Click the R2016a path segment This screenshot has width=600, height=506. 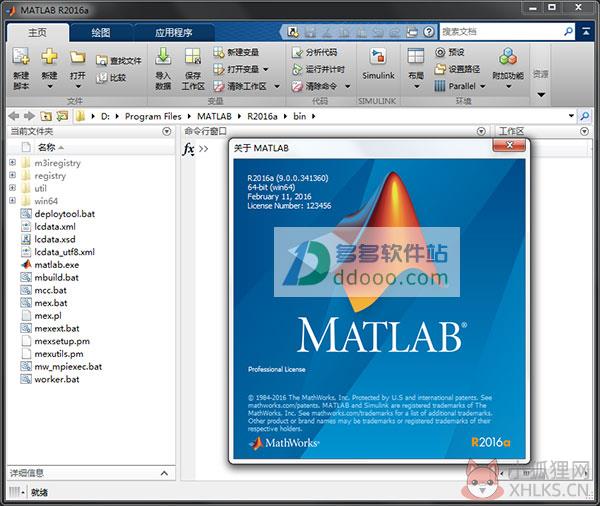[x=262, y=116]
